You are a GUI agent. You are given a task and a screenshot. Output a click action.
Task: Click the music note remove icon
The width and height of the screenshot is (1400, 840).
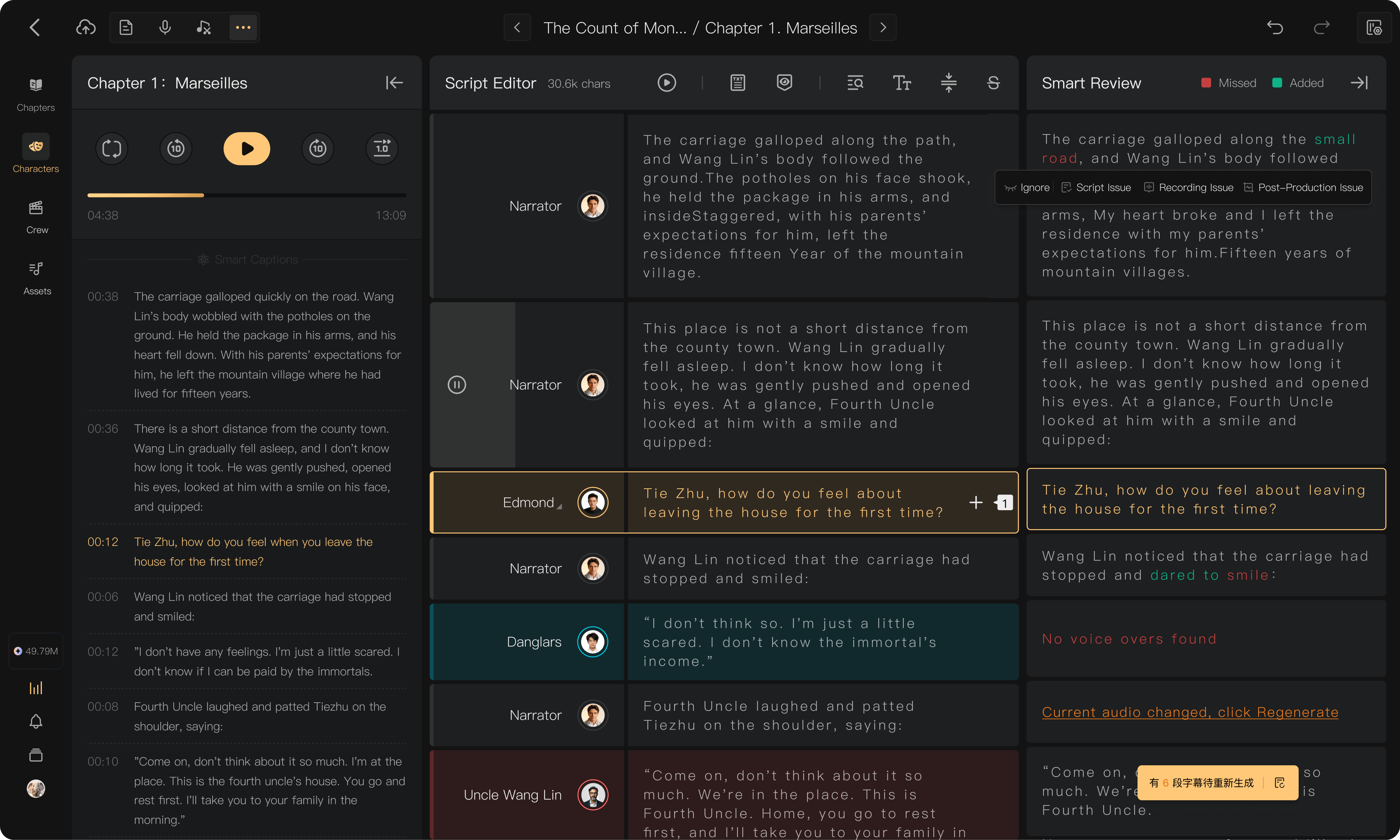(204, 27)
